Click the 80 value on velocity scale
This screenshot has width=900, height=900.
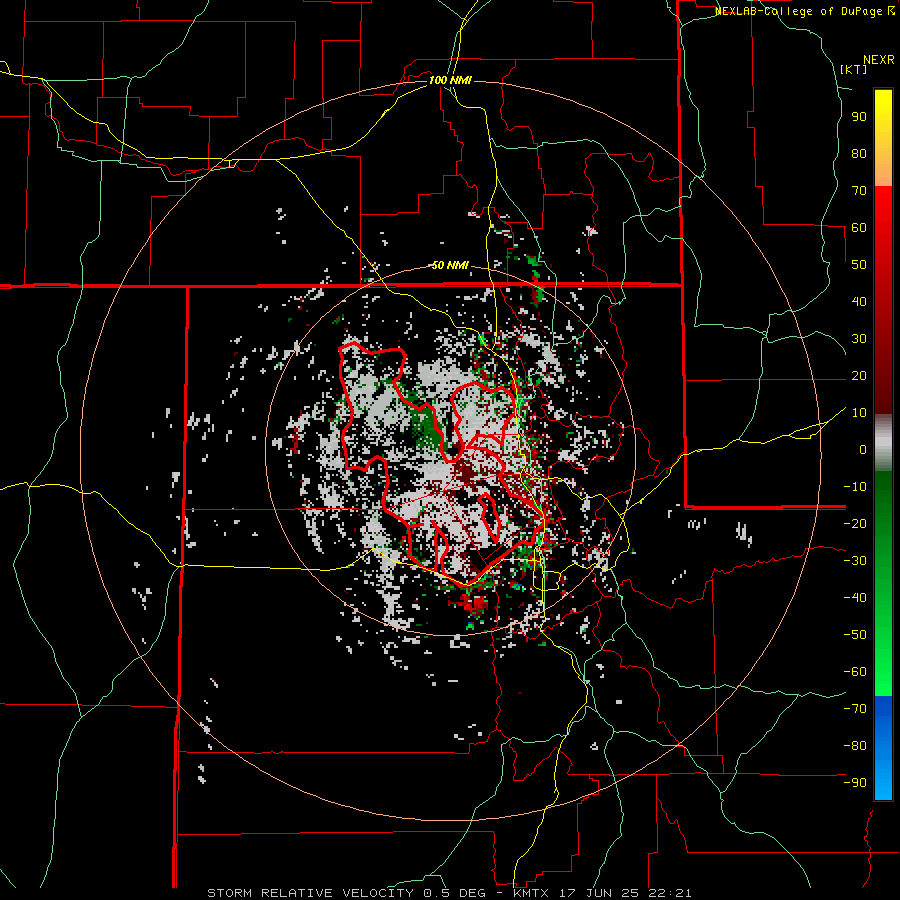tap(859, 153)
